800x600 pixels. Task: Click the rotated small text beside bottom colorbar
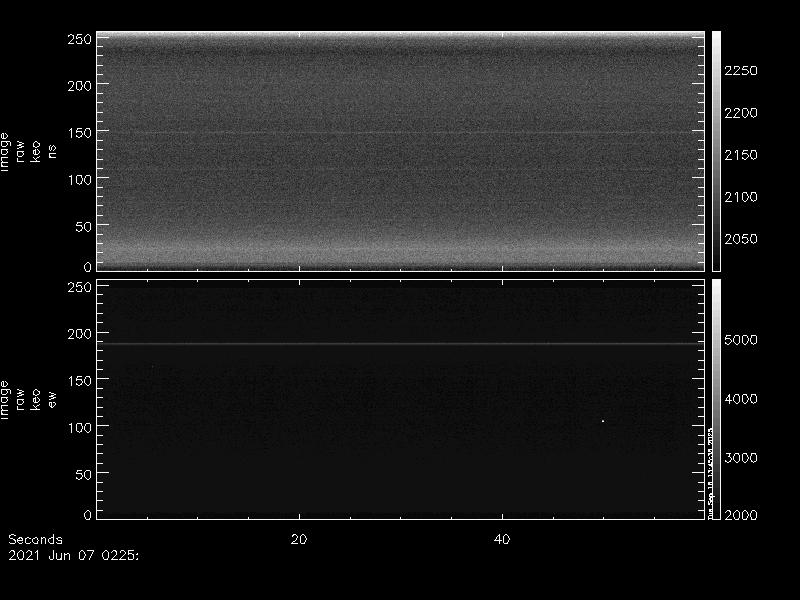click(x=709, y=475)
